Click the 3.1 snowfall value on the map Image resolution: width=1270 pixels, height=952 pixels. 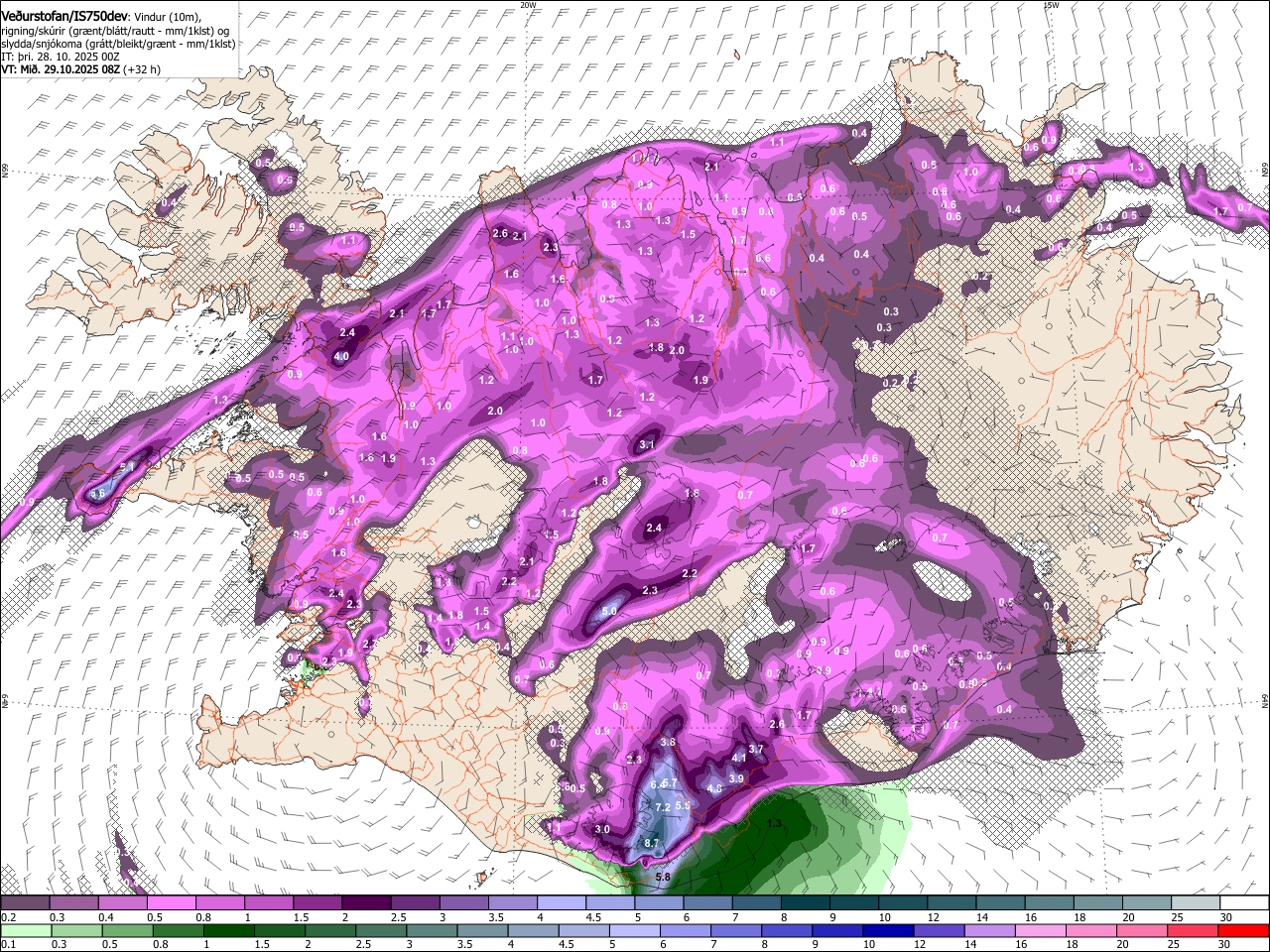point(647,444)
